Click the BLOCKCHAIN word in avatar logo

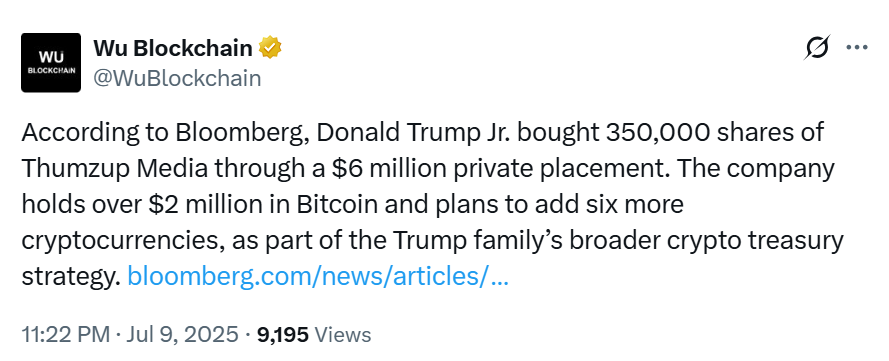[x=51, y=71]
